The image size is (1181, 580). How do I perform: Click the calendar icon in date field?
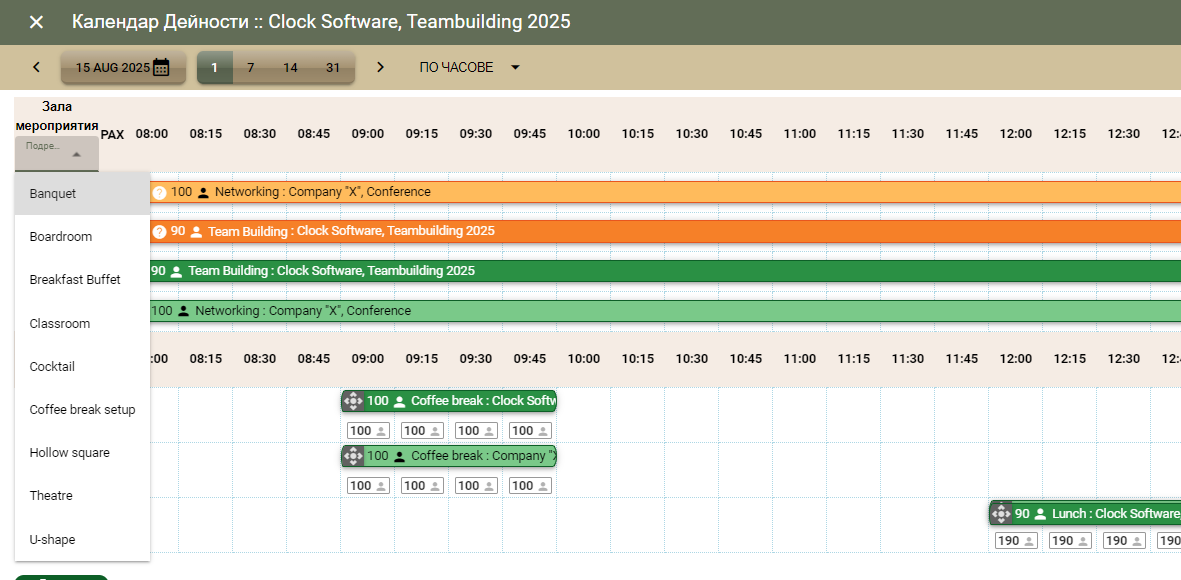tap(161, 68)
